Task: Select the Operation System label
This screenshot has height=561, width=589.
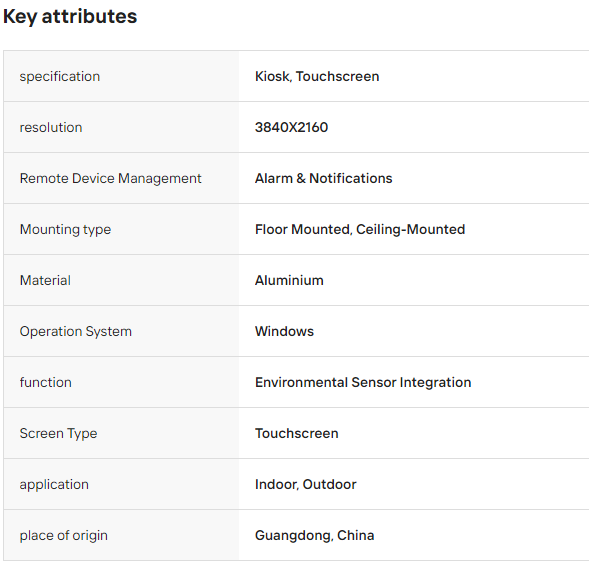Action: click(76, 331)
